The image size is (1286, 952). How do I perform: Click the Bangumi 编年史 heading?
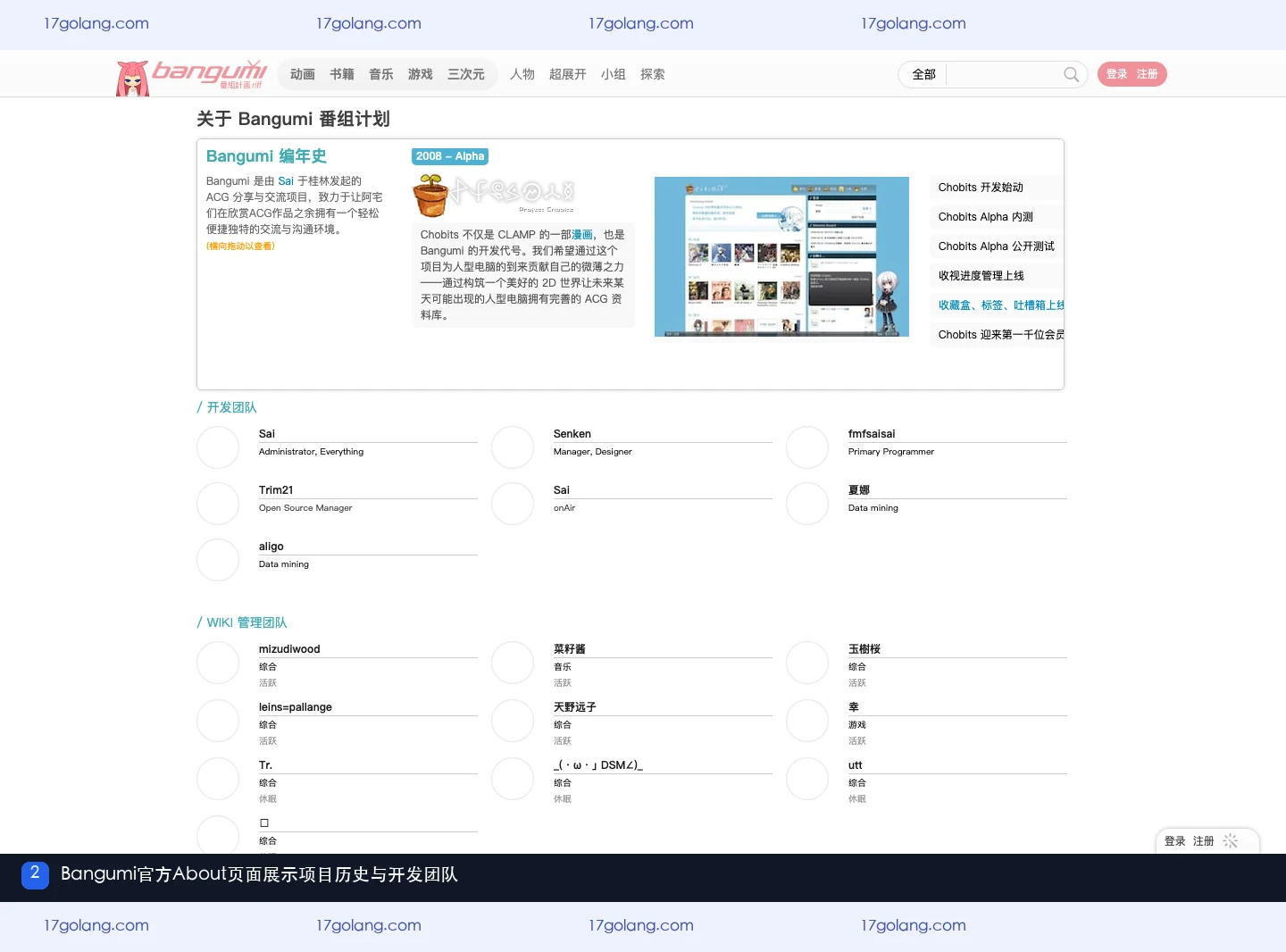point(266,156)
